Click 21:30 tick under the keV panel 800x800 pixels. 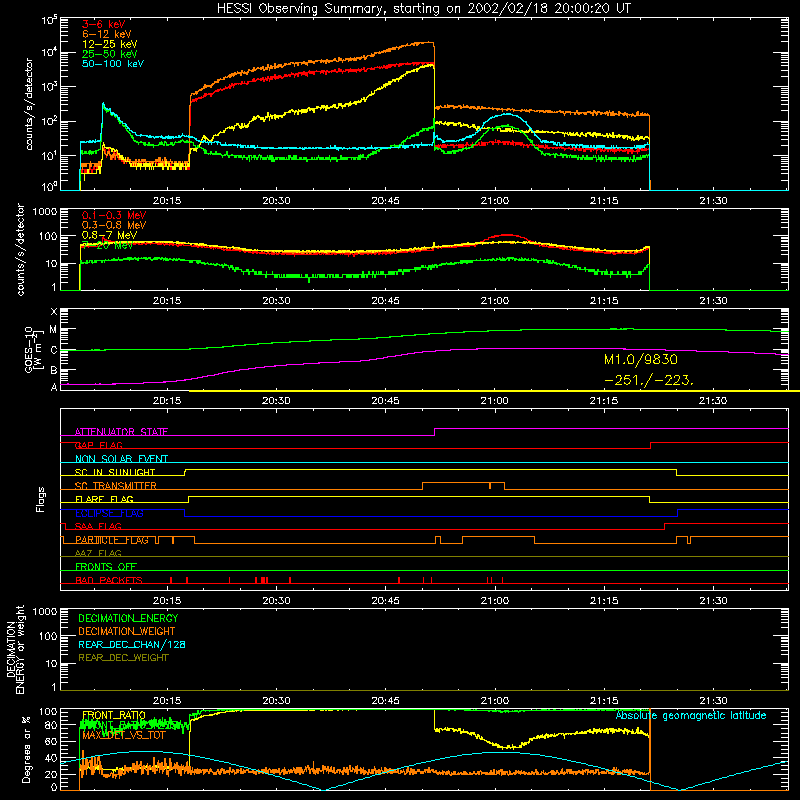point(713,201)
